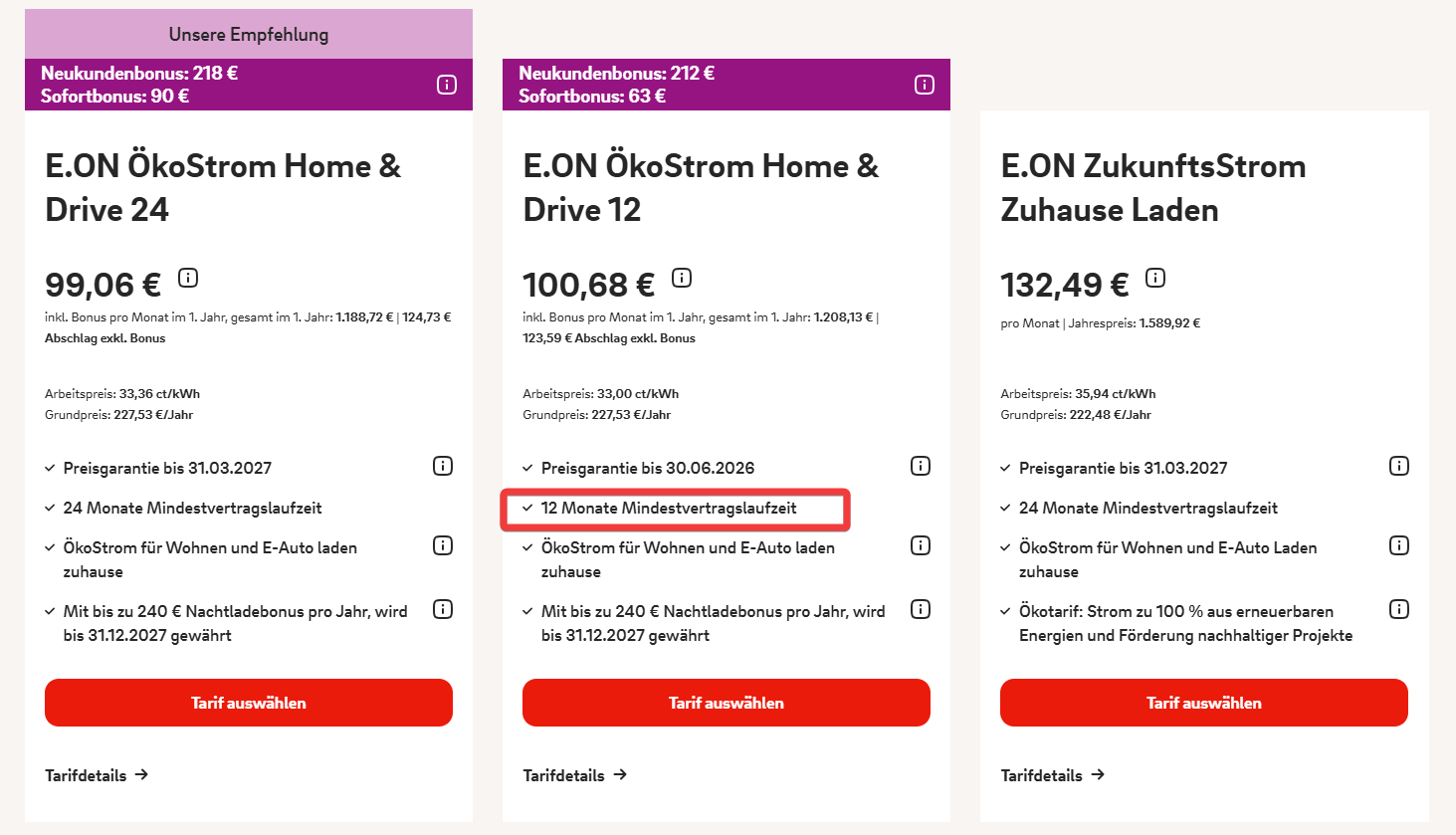1456x835 pixels.
Task: Show info for Preisgarantie bis 30.06.2026
Action: pyautogui.click(x=921, y=466)
